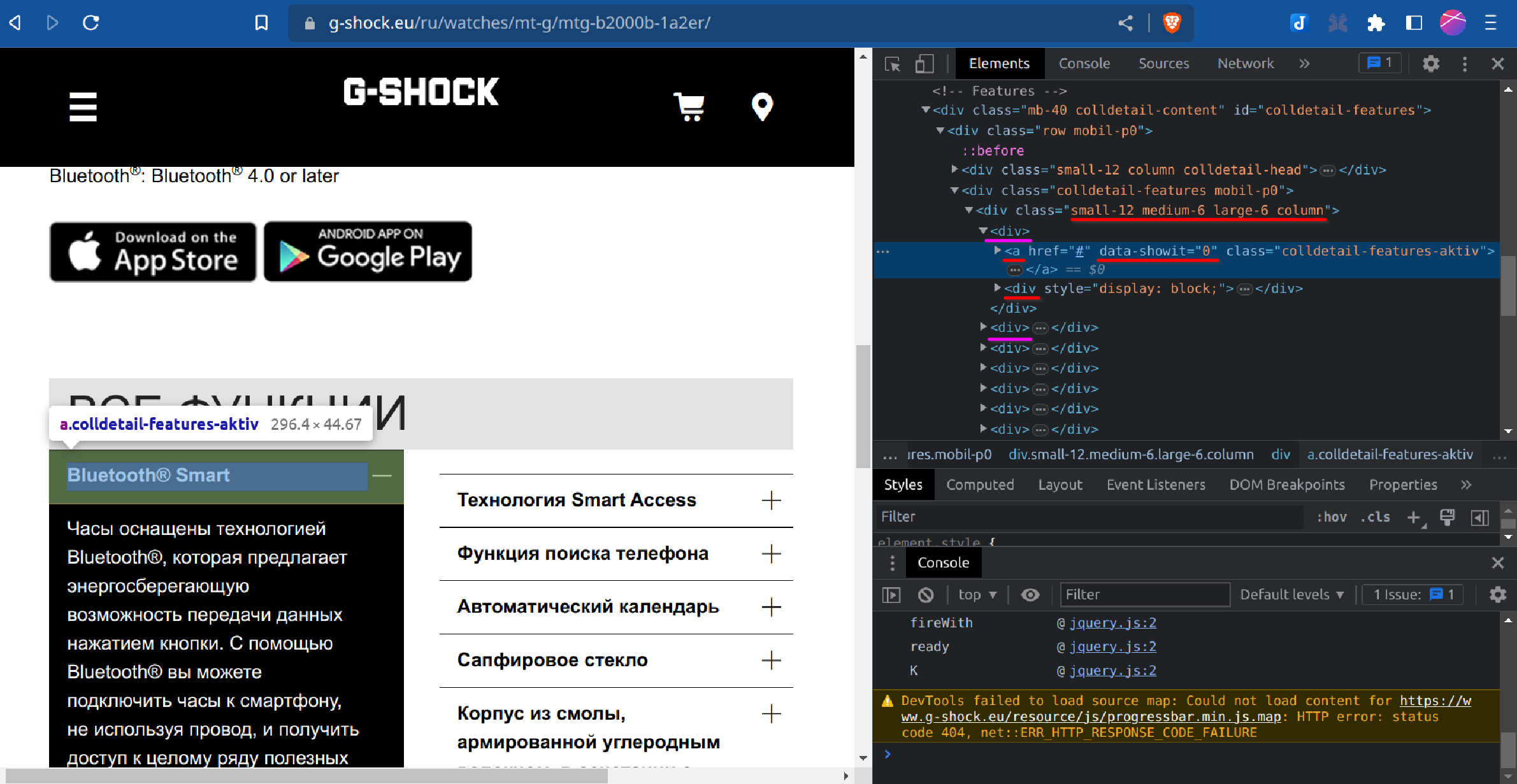Open the Event Listeners tab
This screenshot has height=784, width=1517.
[1156, 485]
